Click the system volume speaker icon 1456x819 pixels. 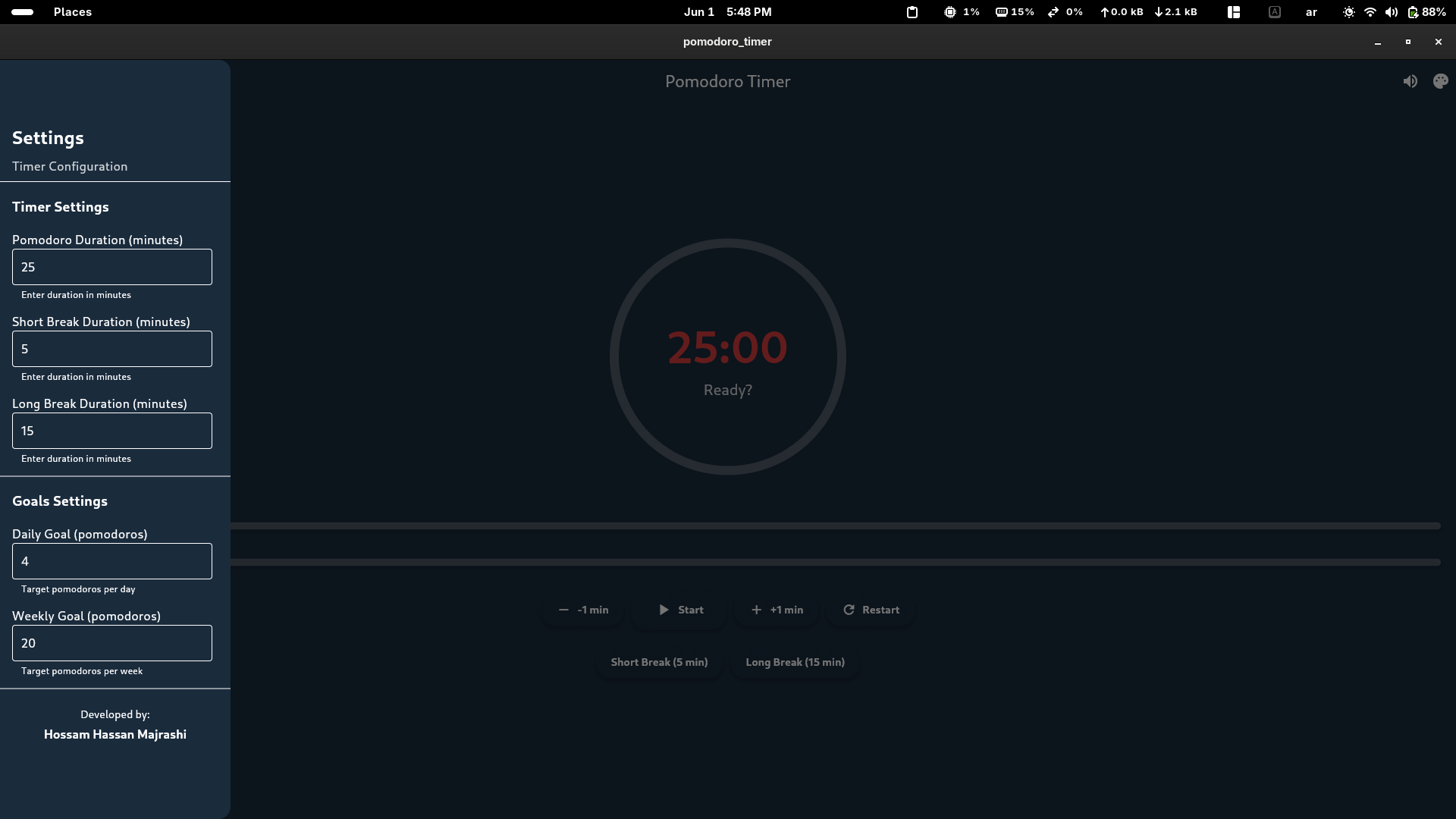[1391, 12]
